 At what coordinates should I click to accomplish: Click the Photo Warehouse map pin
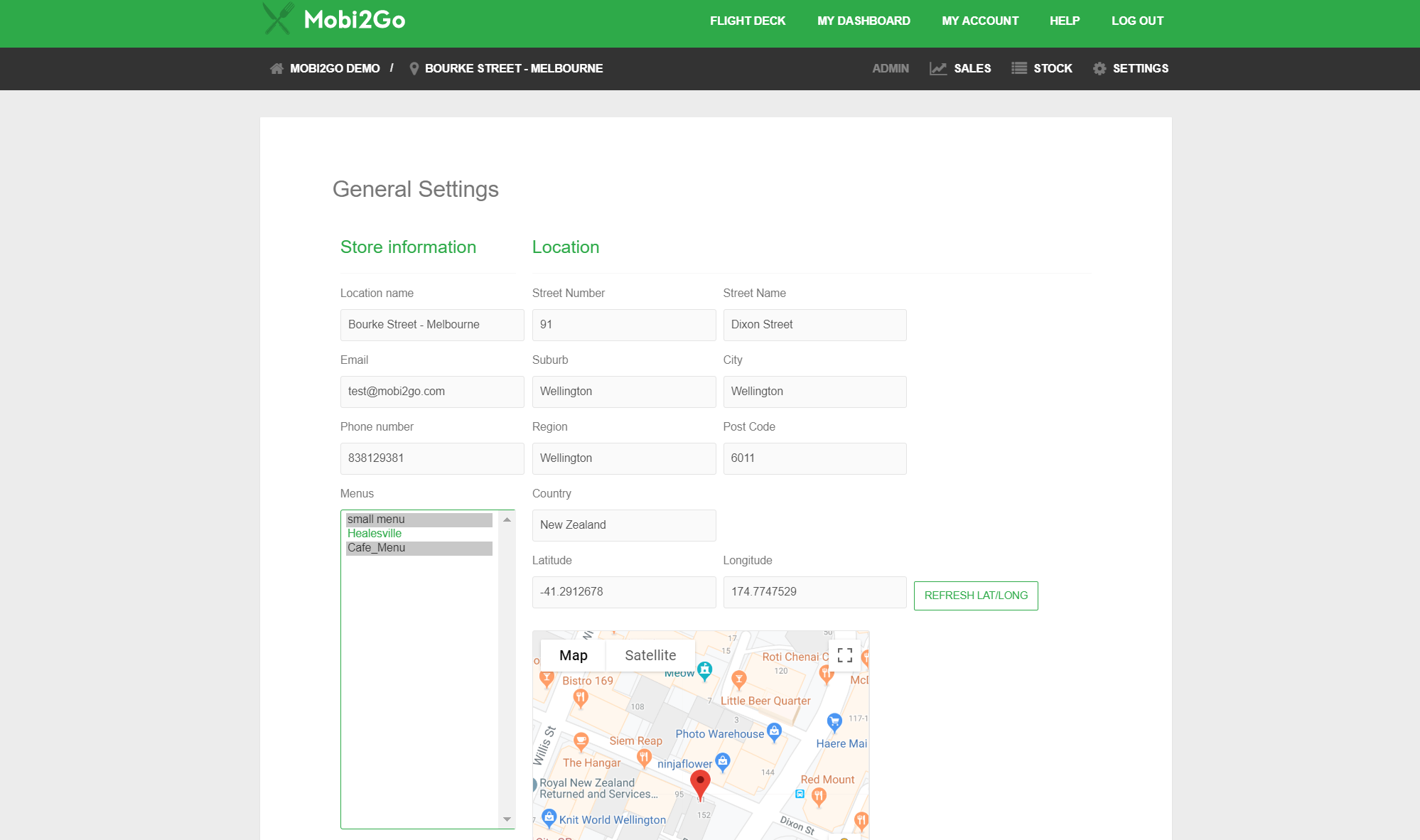pyautogui.click(x=774, y=731)
